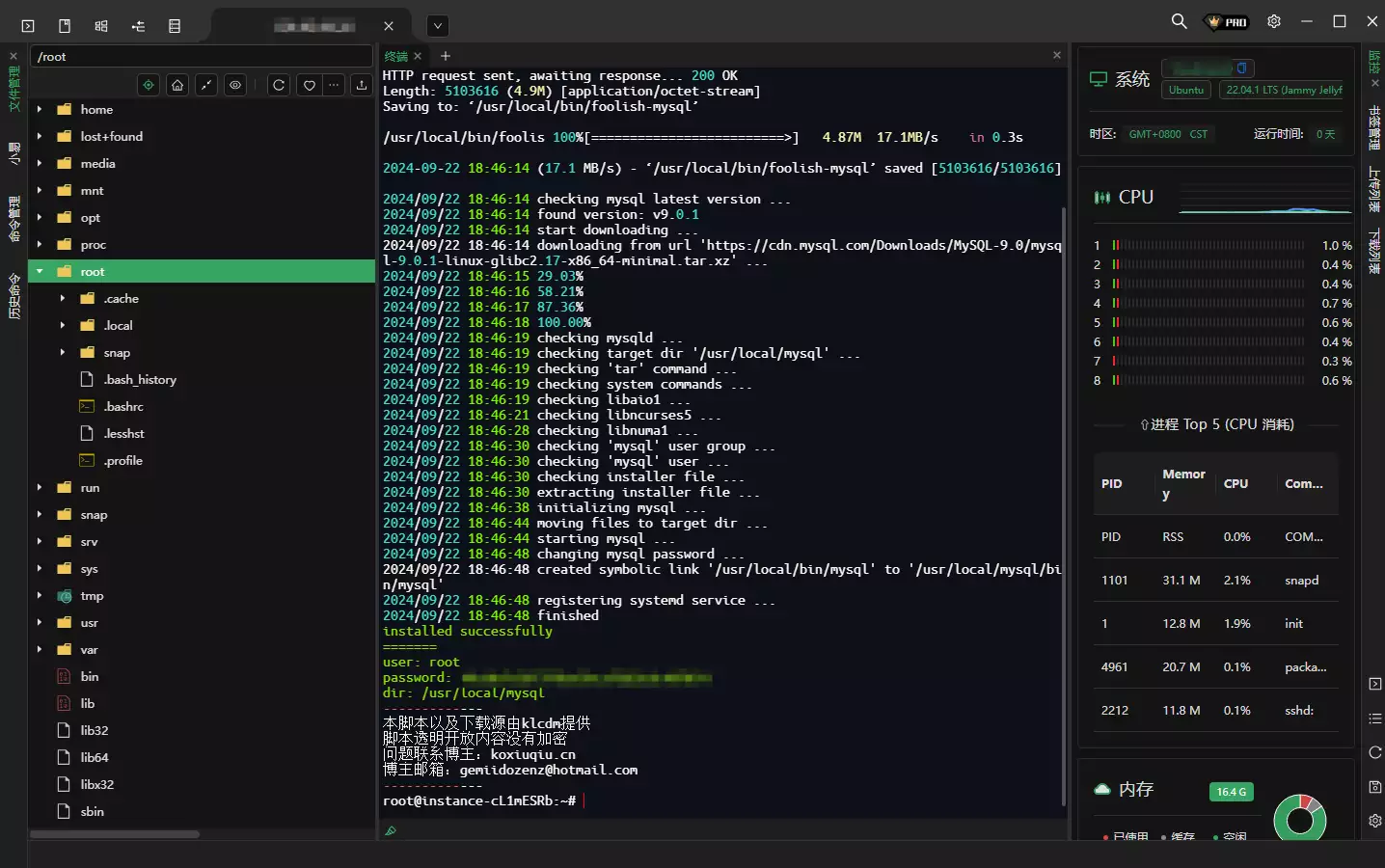Click the home directory icon in file toolbar
The image size is (1385, 868).
(x=177, y=85)
